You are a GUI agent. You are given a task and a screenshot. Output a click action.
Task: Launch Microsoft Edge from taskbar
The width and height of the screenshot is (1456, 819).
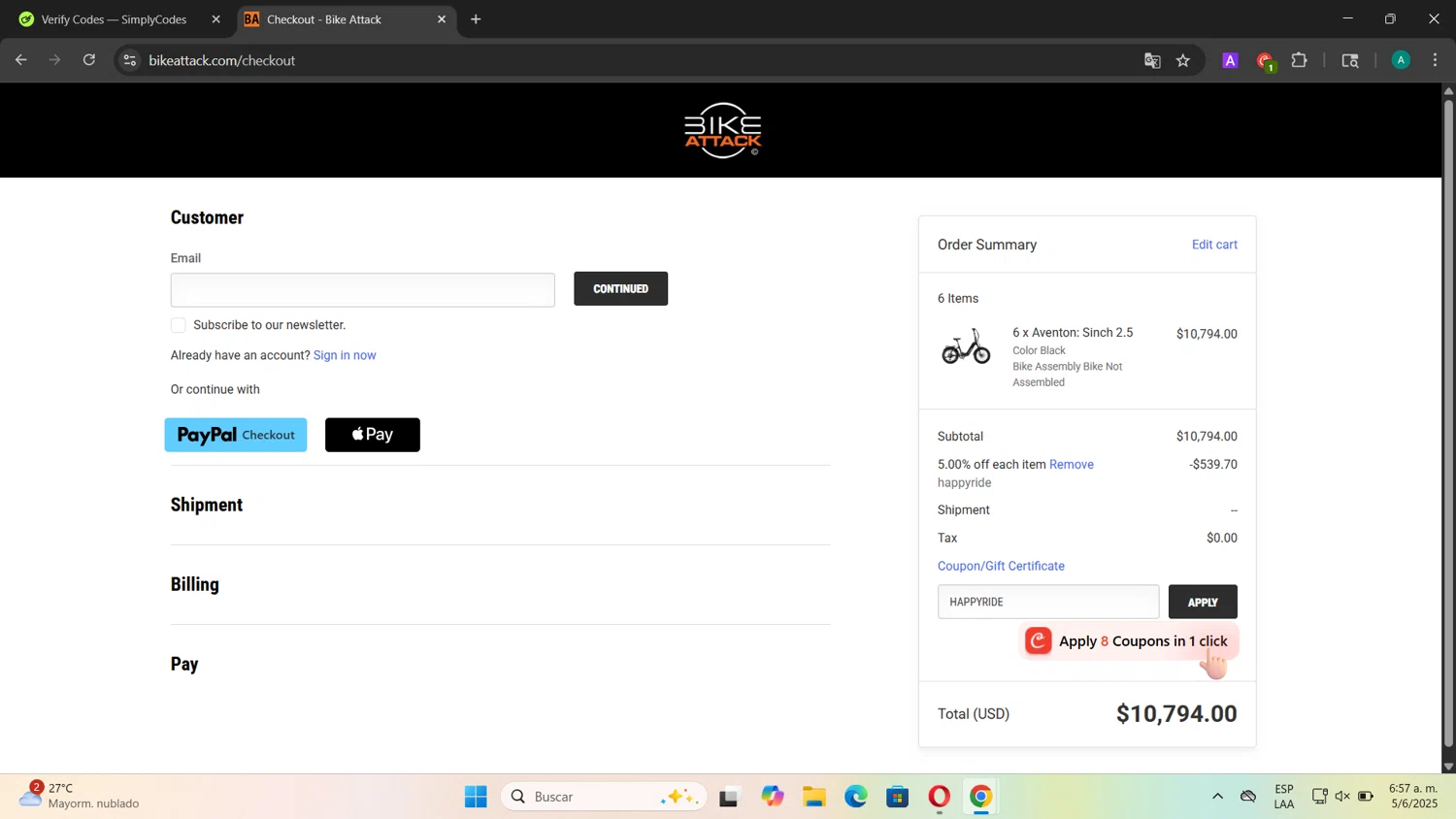click(855, 797)
